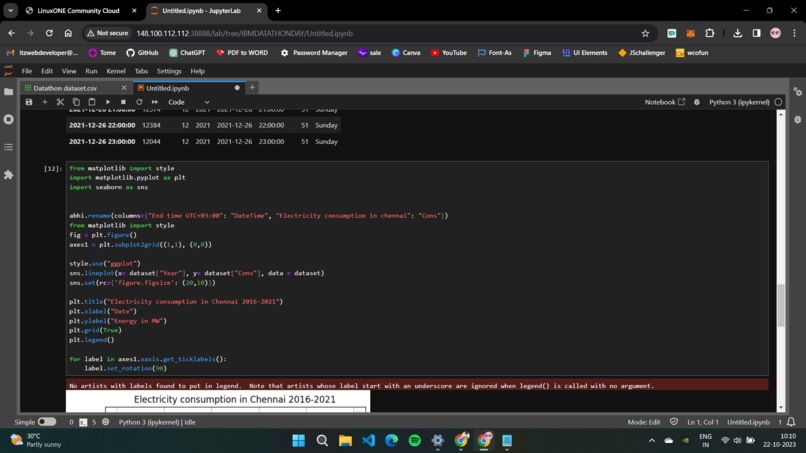
Task: Insert a new cell with the plus icon
Action: 45,102
